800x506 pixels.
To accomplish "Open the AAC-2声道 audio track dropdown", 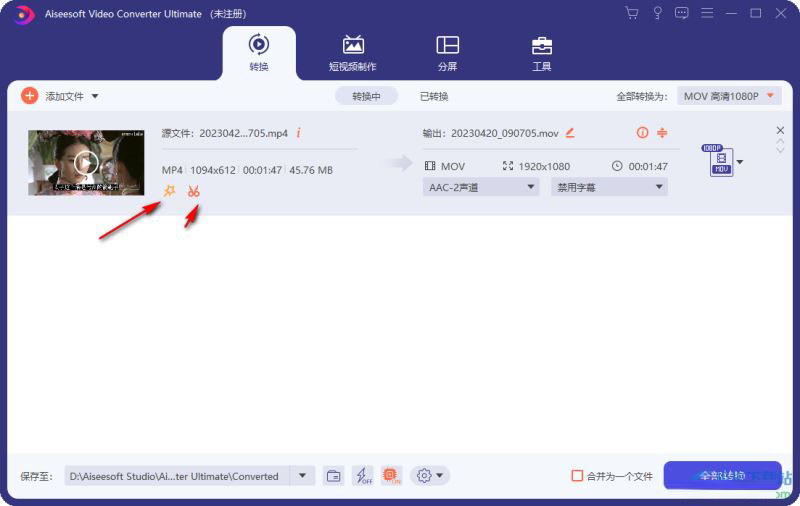I will pos(481,187).
